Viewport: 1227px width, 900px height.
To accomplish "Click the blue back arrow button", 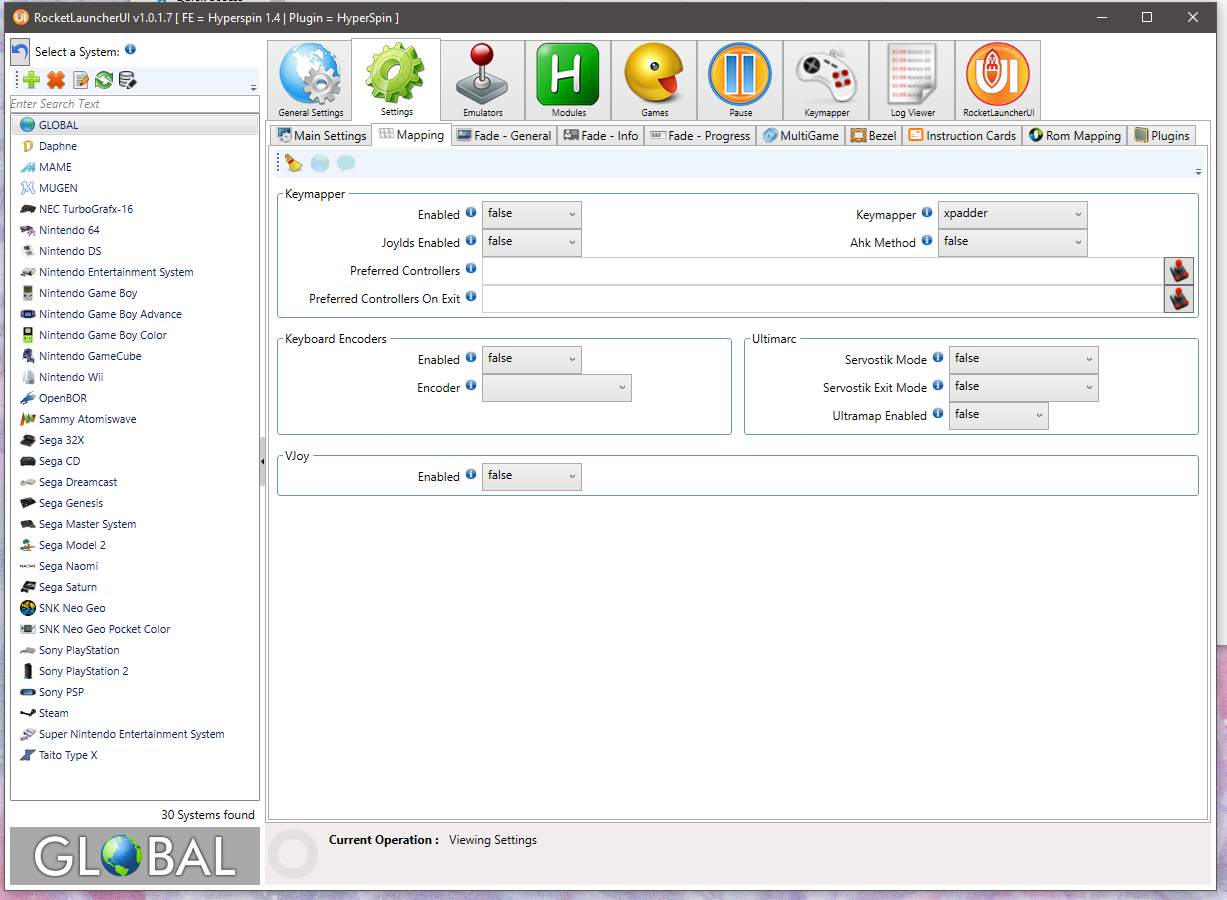I will [20, 52].
